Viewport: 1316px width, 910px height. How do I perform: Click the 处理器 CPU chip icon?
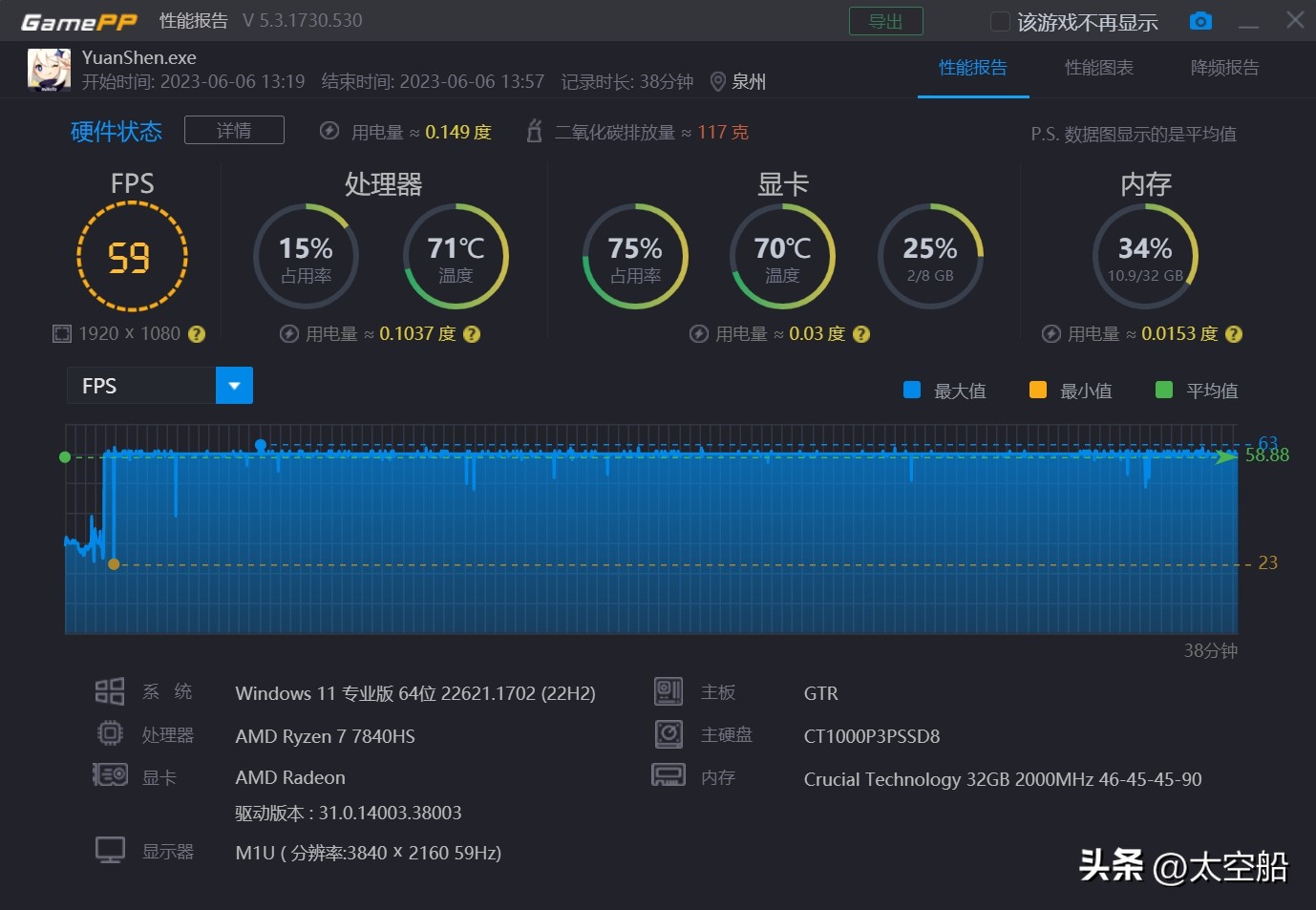[x=110, y=733]
